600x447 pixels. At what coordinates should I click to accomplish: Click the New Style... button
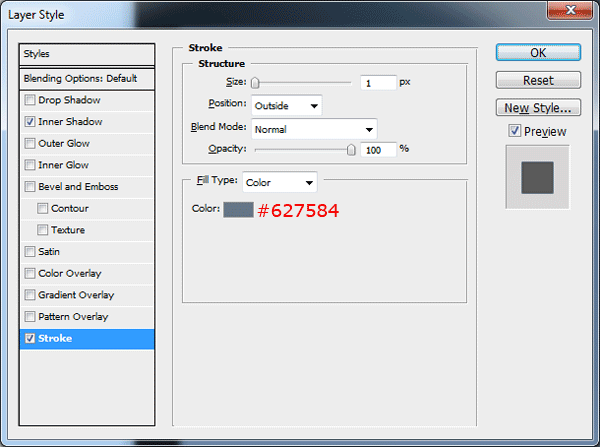point(538,107)
